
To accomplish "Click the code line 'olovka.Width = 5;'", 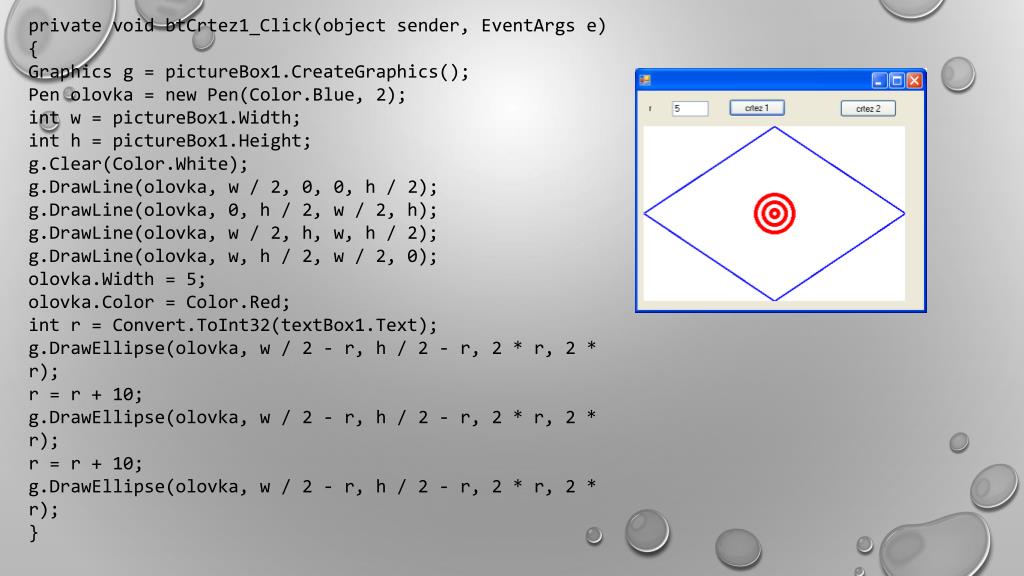I will tap(117, 279).
